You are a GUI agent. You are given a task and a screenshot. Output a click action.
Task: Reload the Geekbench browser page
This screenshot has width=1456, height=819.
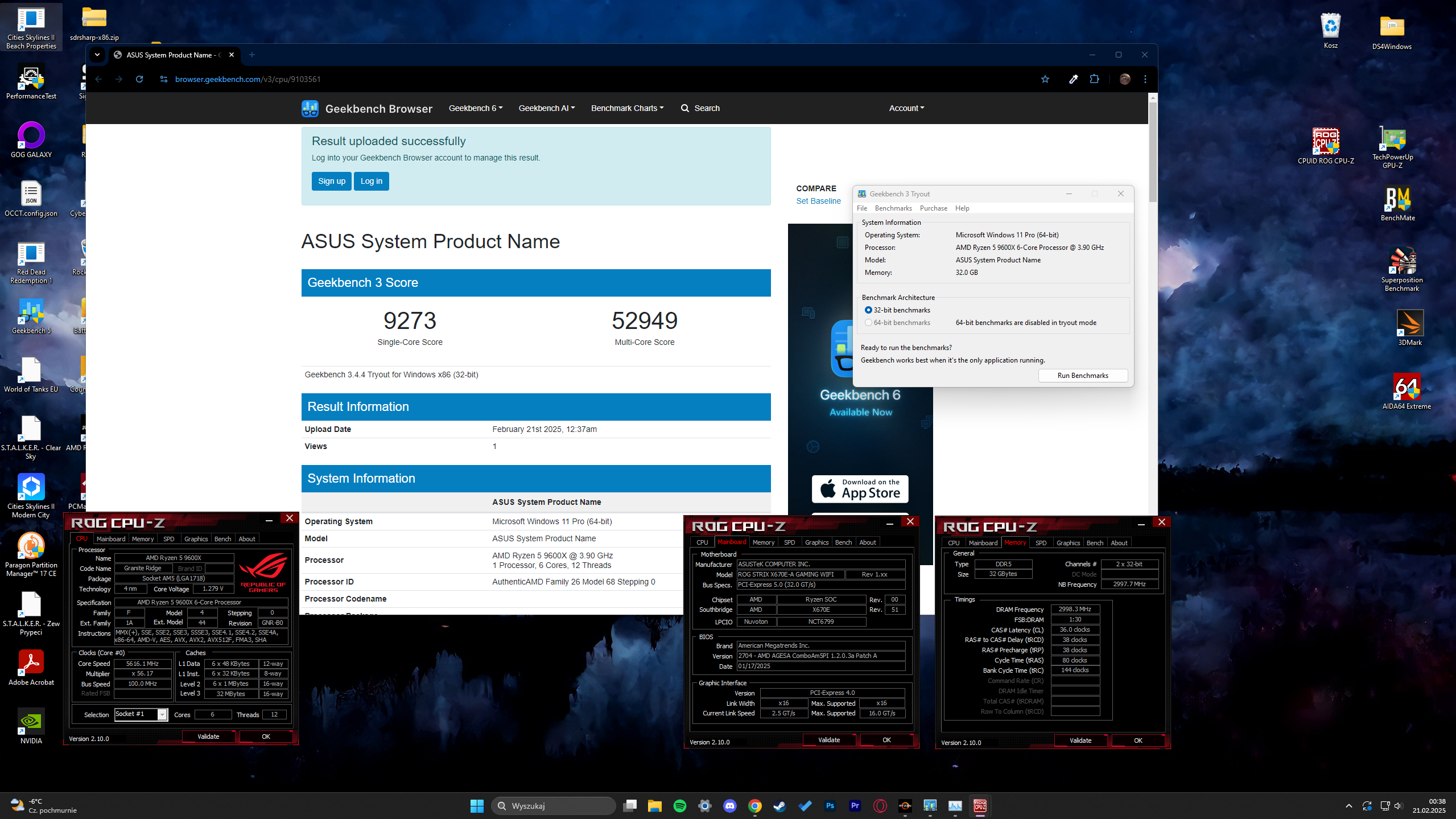pos(139,79)
